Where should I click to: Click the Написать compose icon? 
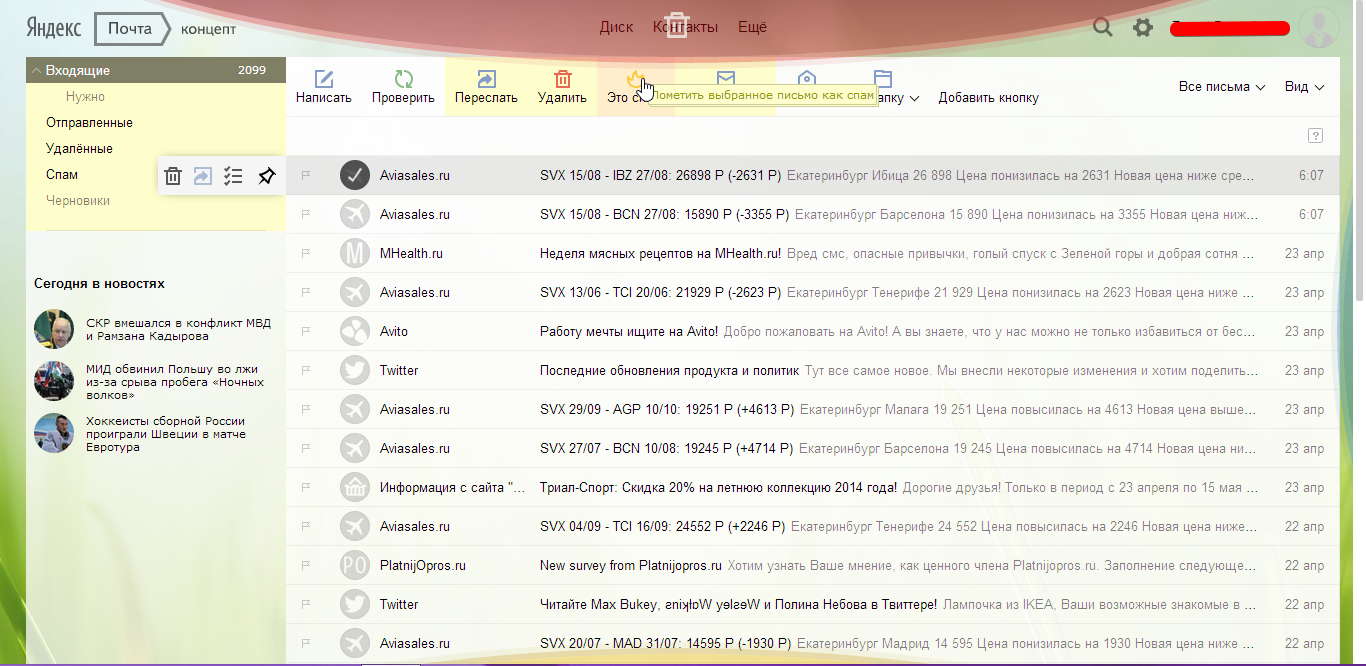[323, 79]
